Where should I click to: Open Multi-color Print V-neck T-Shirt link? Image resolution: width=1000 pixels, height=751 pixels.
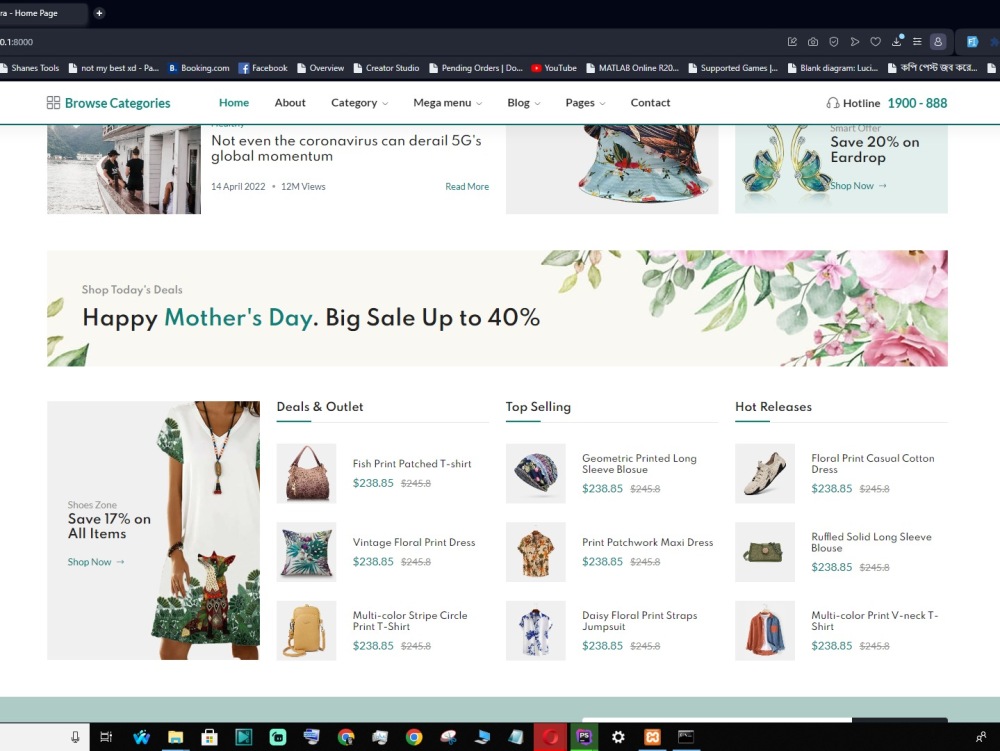(x=874, y=620)
